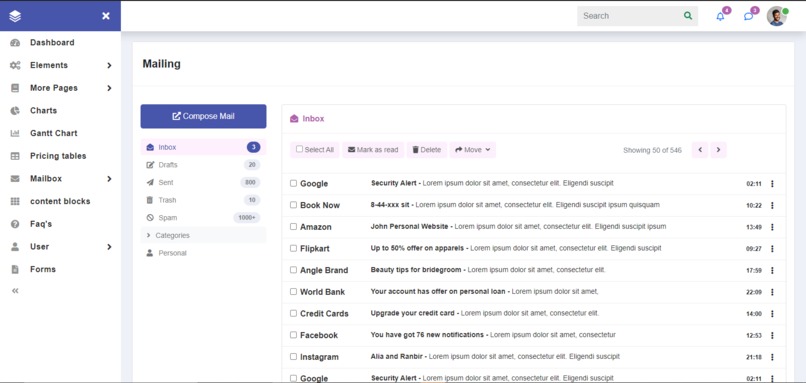Open options menu for Facebook email

[x=772, y=335]
